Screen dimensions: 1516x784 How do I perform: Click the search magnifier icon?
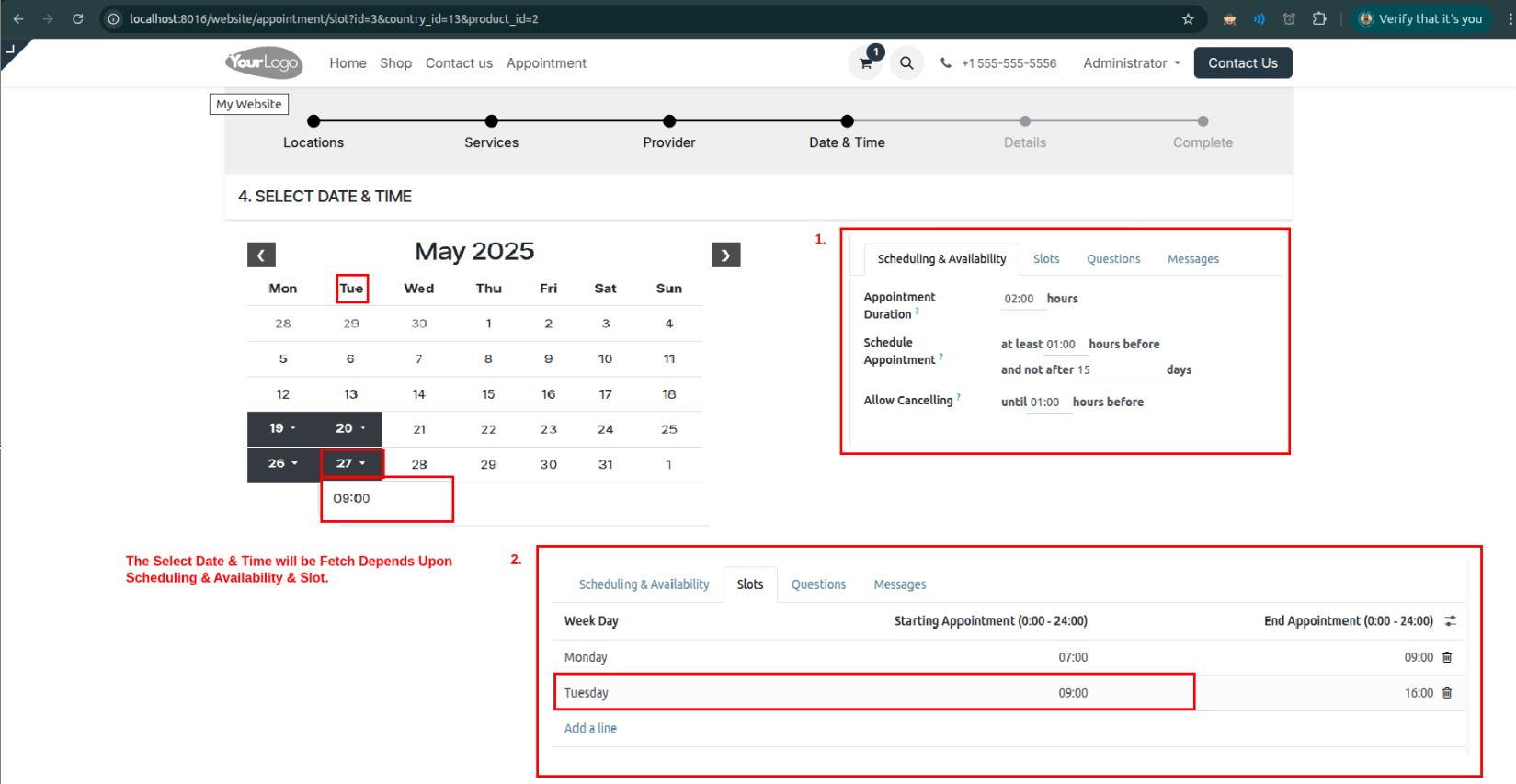(x=906, y=63)
